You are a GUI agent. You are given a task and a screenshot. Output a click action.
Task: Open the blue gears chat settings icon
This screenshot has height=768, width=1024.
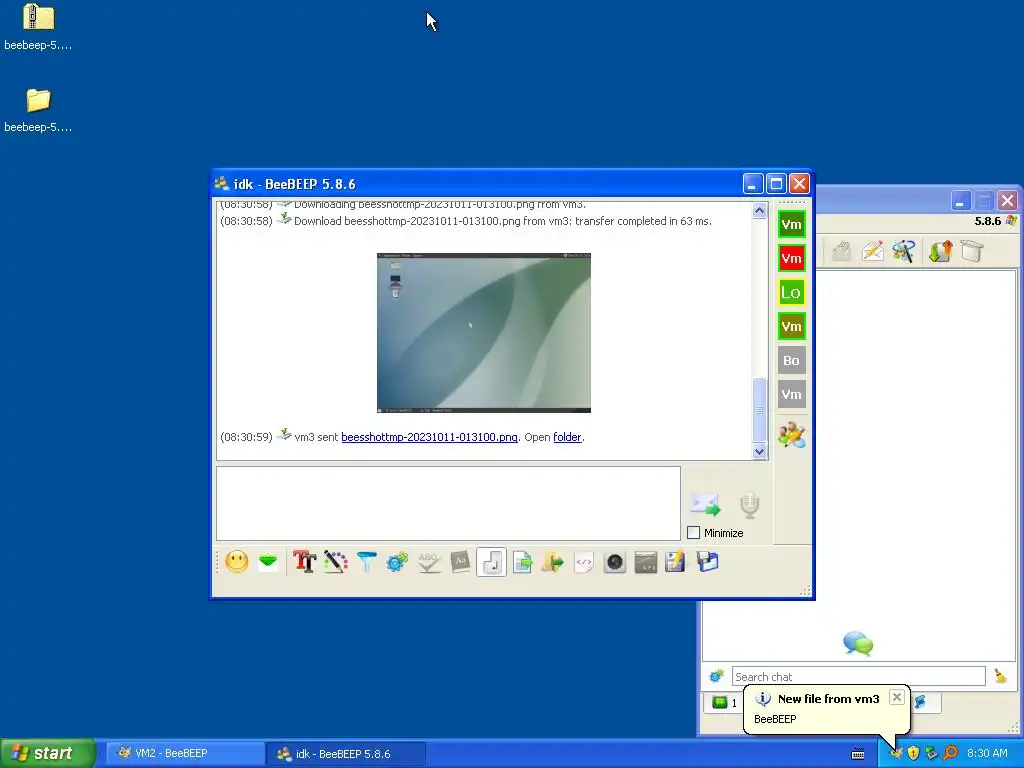pos(397,562)
